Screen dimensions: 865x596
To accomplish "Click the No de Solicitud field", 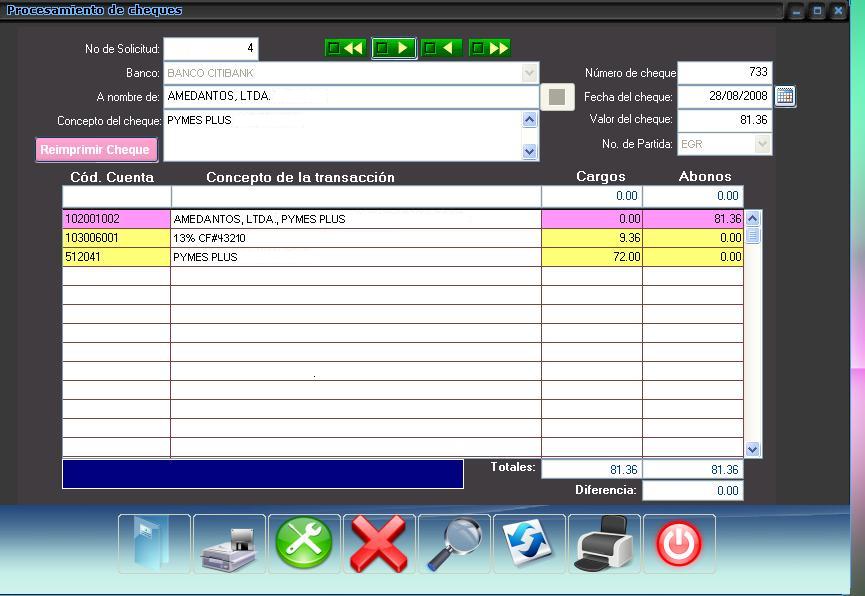I will 211,49.
